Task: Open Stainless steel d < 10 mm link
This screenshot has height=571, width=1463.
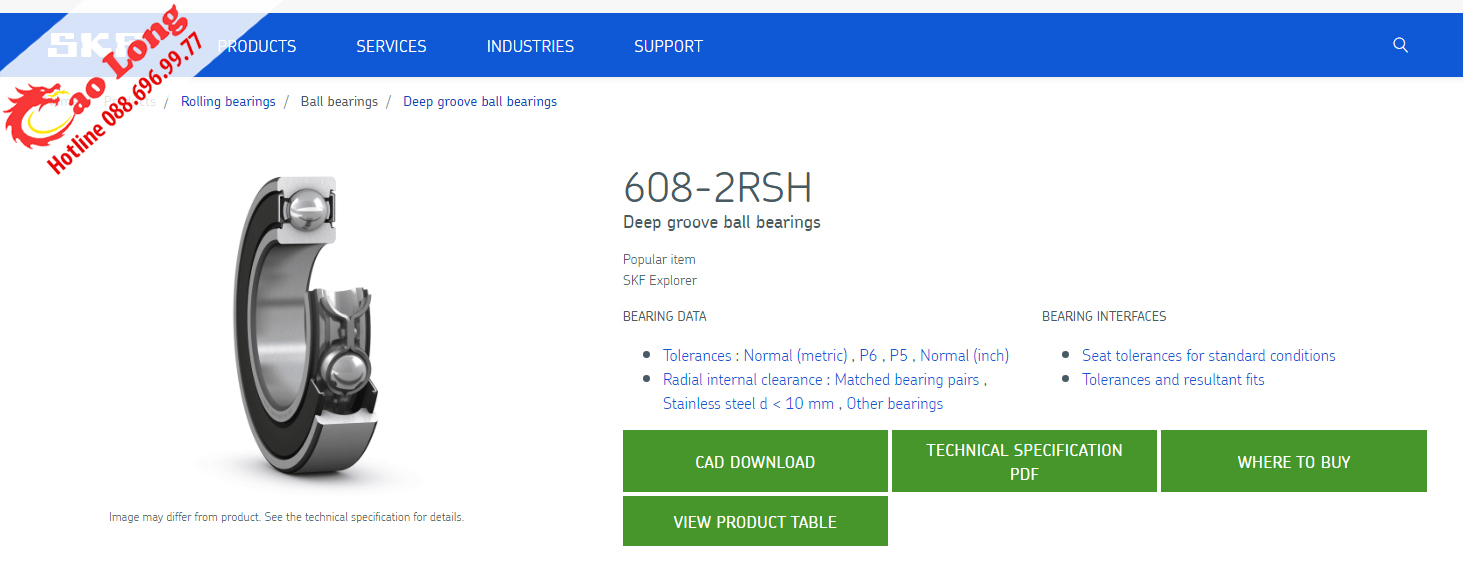Action: 748,404
